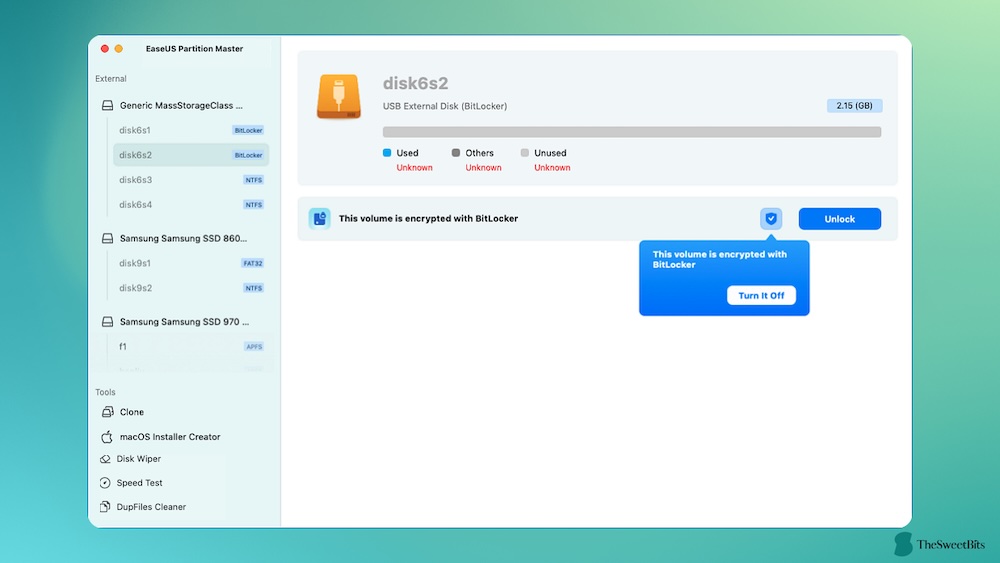
Task: Click the blue Used legend swatch
Action: tap(386, 152)
